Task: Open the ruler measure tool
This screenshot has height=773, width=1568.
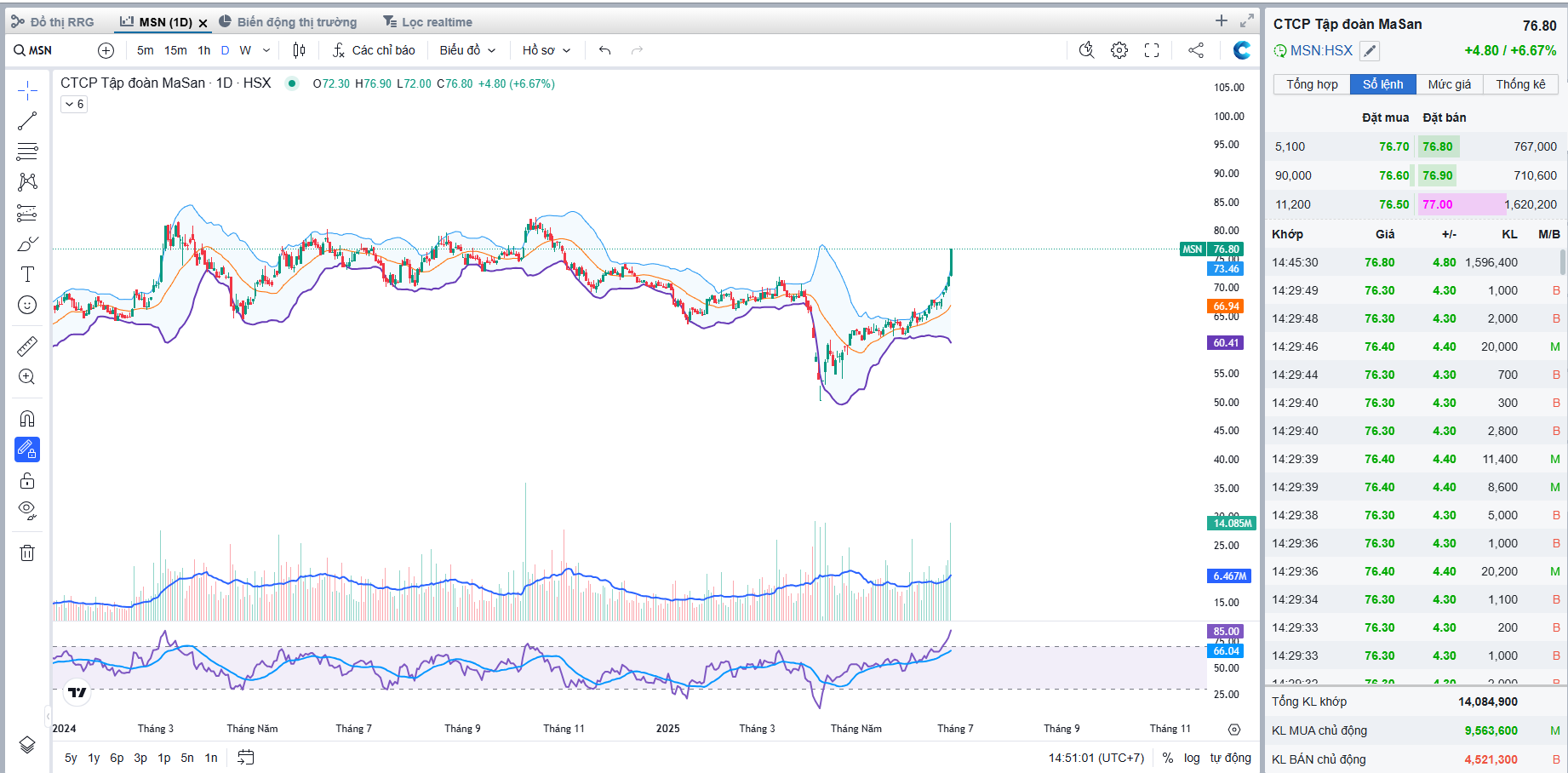Action: click(27, 346)
